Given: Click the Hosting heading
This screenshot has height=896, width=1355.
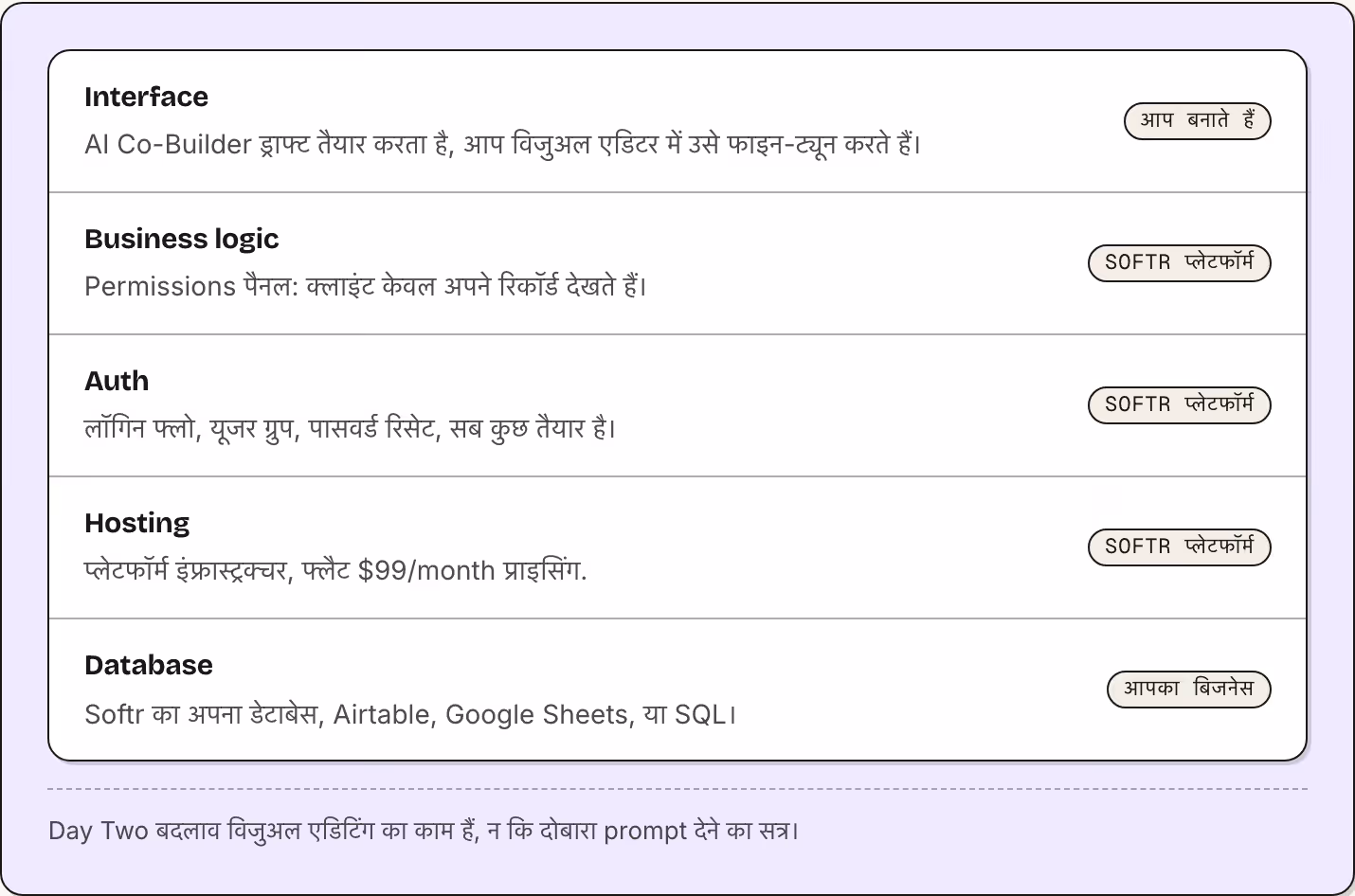Looking at the screenshot, I should tap(137, 523).
